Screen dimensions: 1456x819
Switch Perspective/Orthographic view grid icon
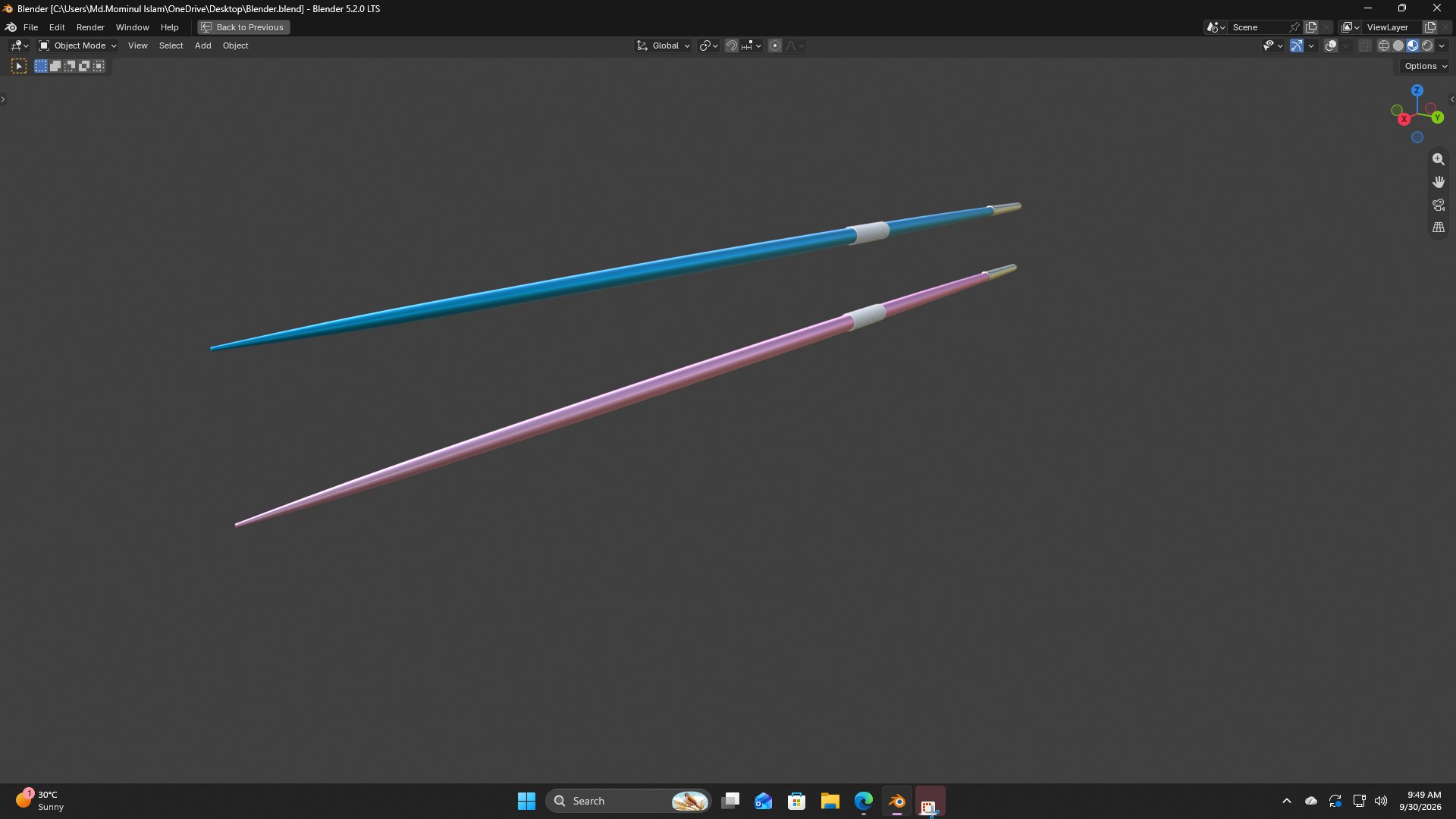tap(1438, 227)
